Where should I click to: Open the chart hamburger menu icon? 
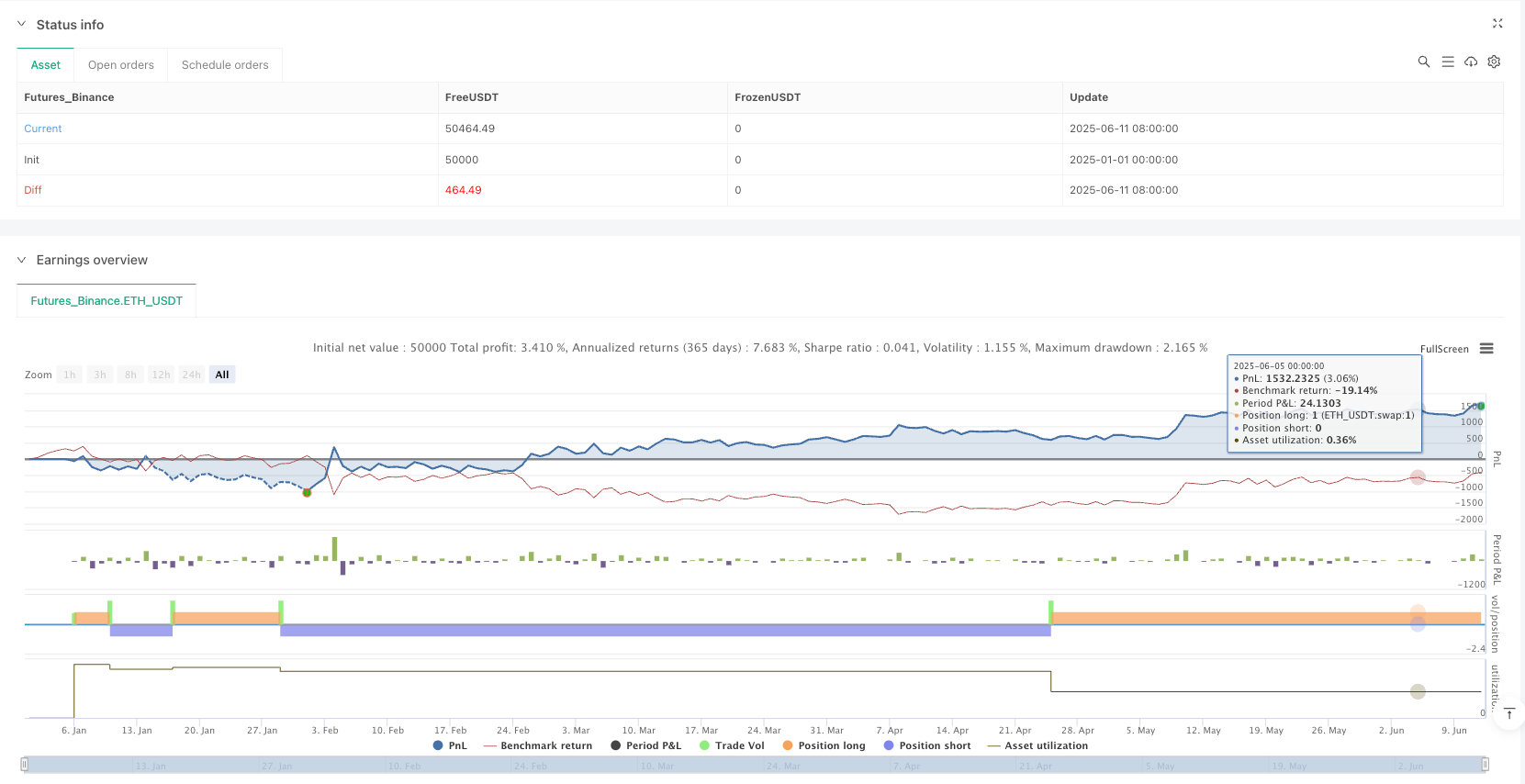(x=1486, y=349)
